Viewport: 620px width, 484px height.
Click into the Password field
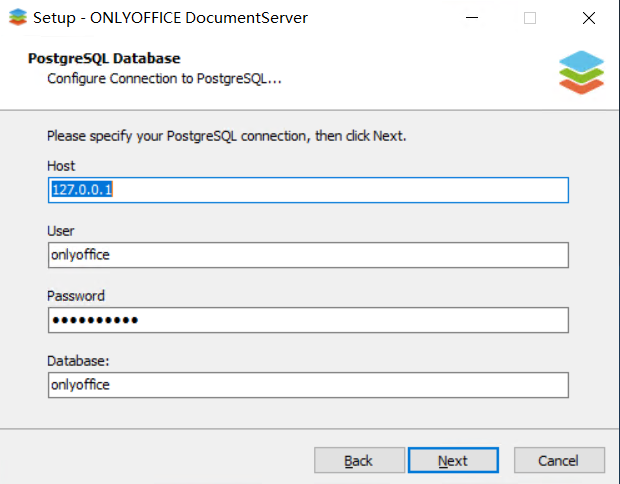(x=308, y=320)
